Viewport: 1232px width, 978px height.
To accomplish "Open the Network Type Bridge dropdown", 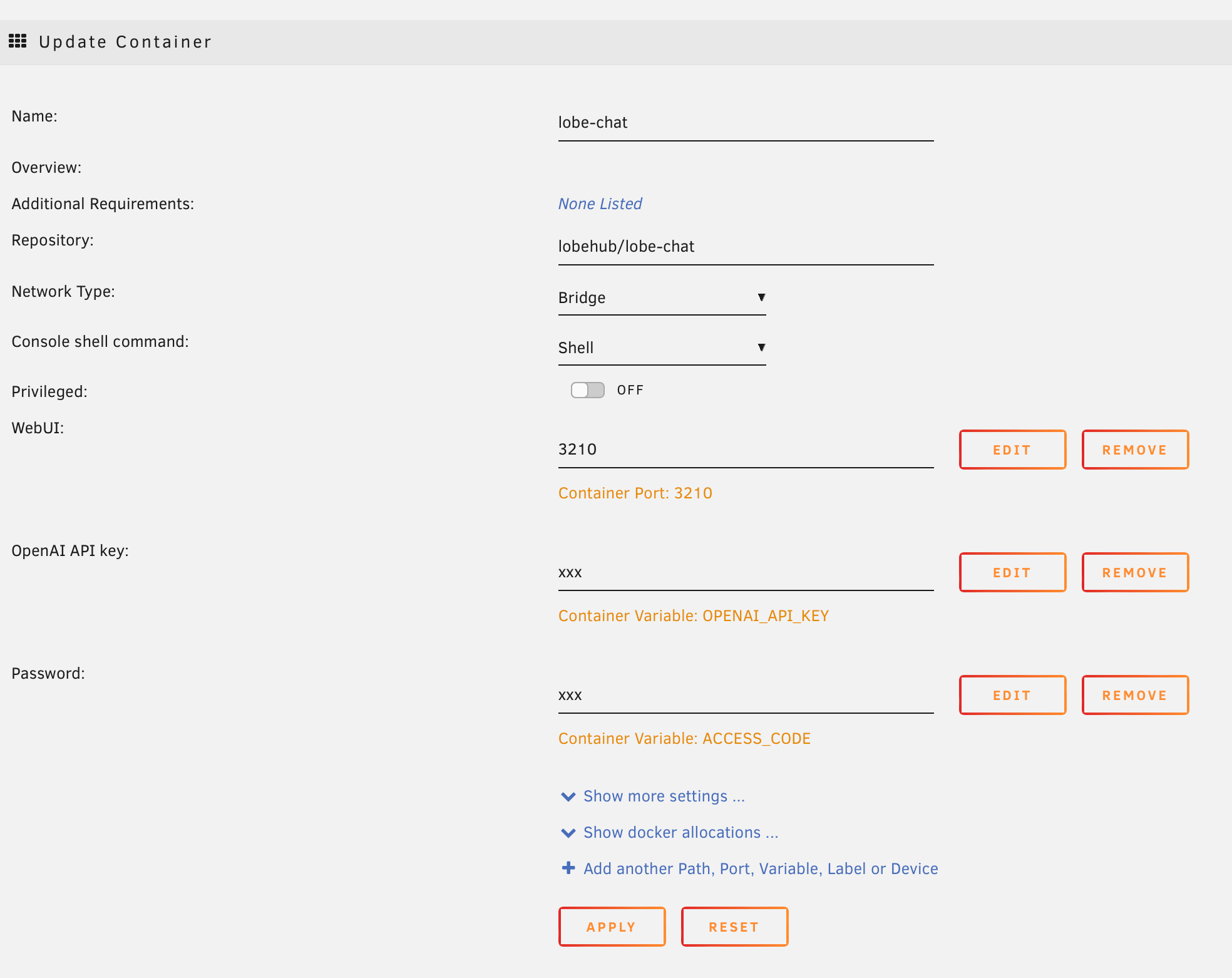I will coord(661,297).
